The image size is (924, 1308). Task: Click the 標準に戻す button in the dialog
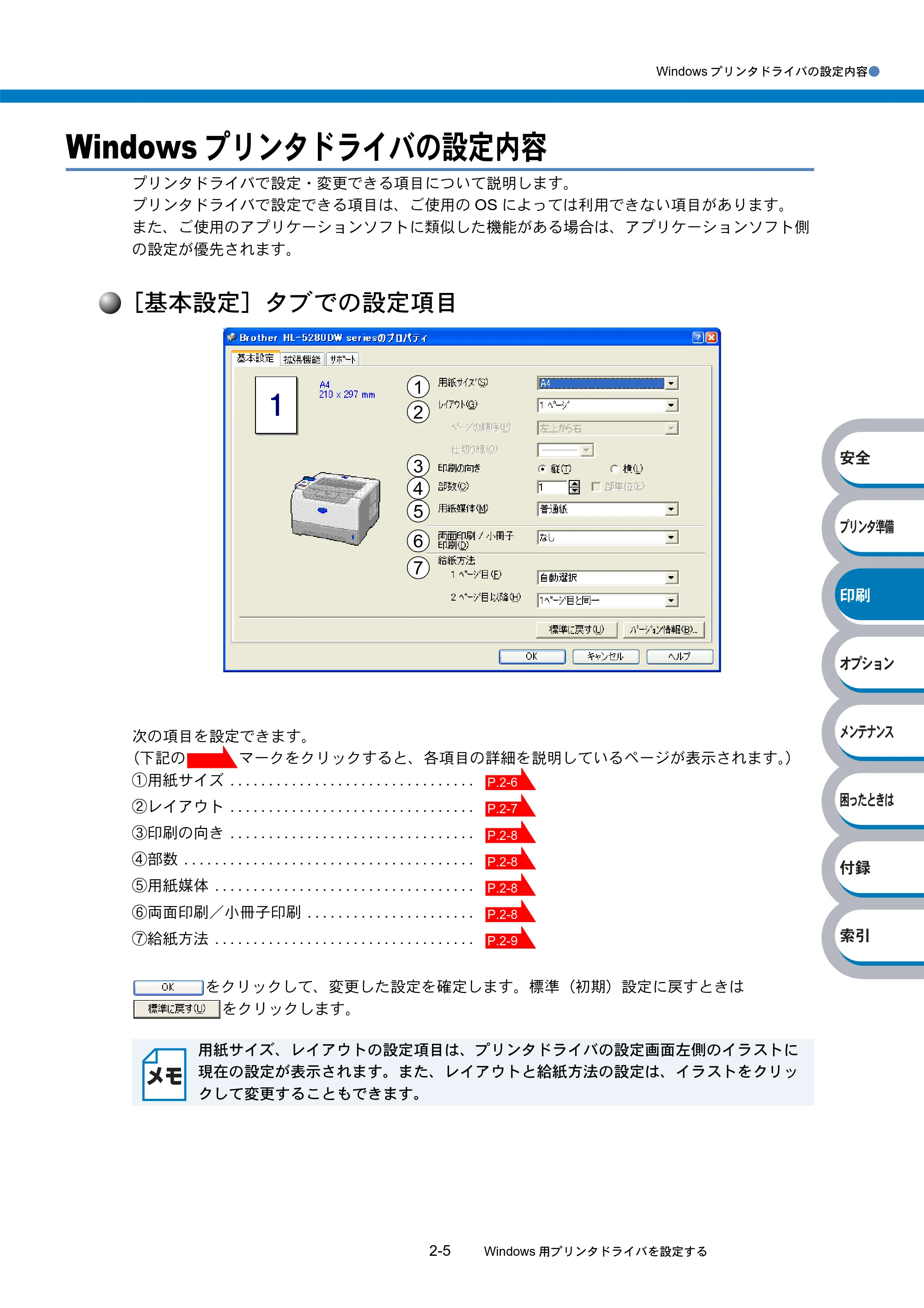point(577,629)
